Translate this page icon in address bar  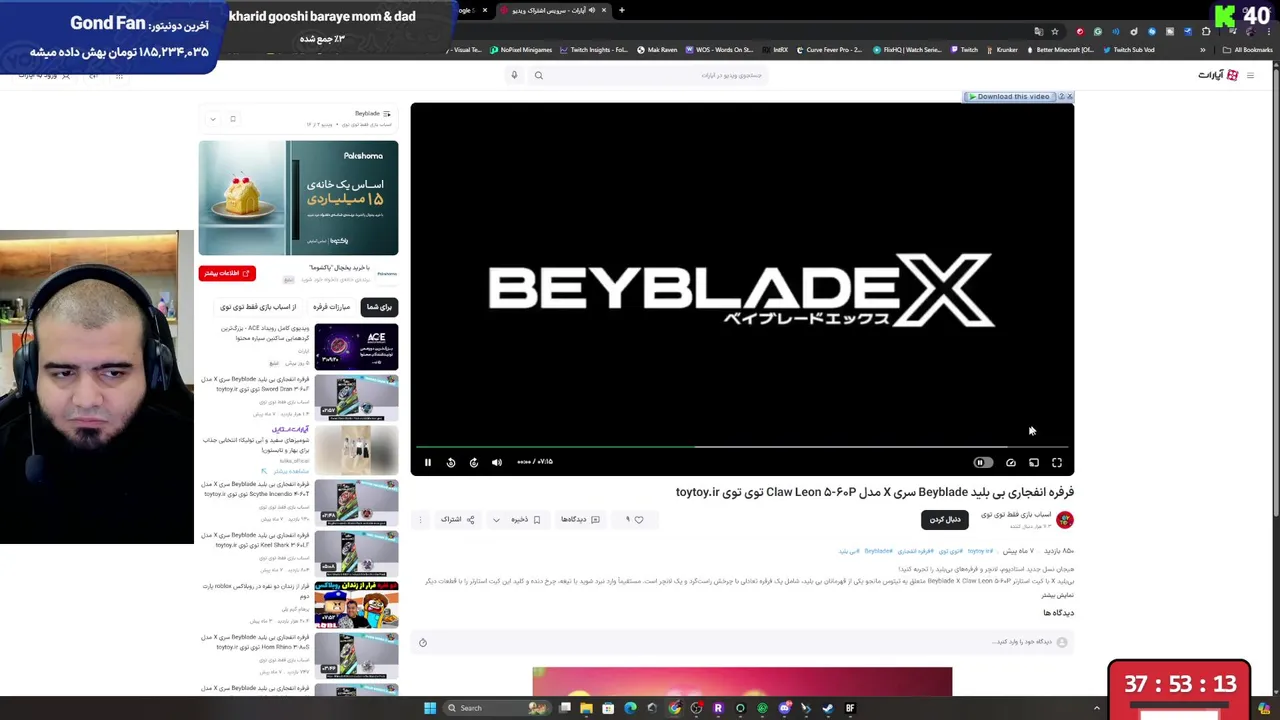click(x=1038, y=31)
